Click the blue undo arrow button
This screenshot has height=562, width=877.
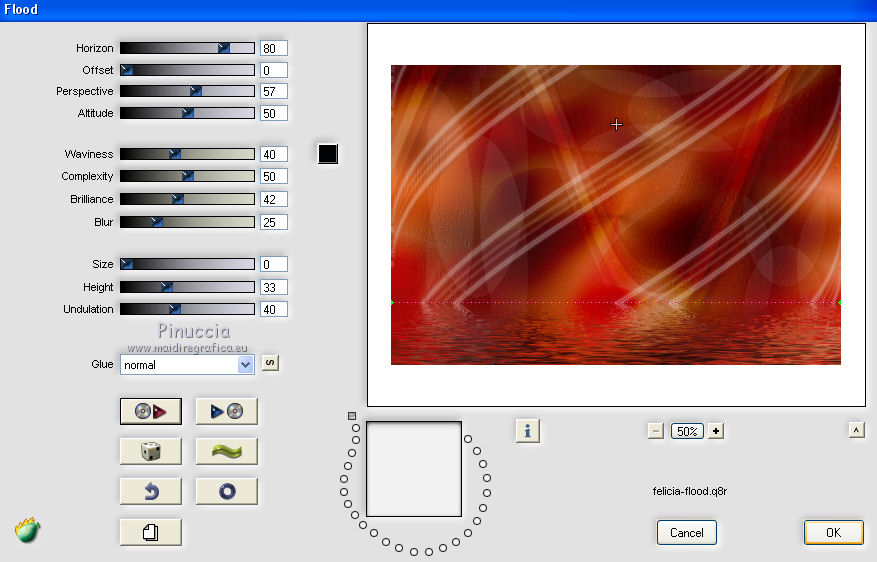(x=150, y=492)
